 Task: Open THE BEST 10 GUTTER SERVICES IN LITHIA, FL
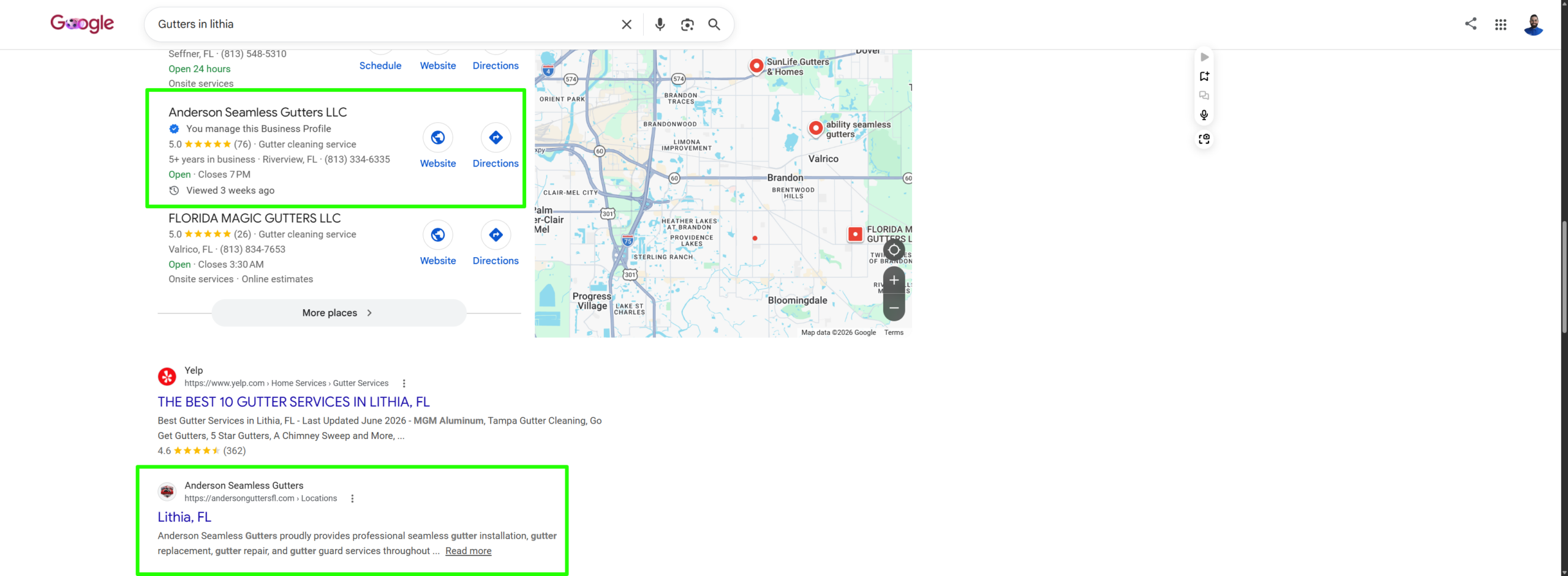[294, 402]
